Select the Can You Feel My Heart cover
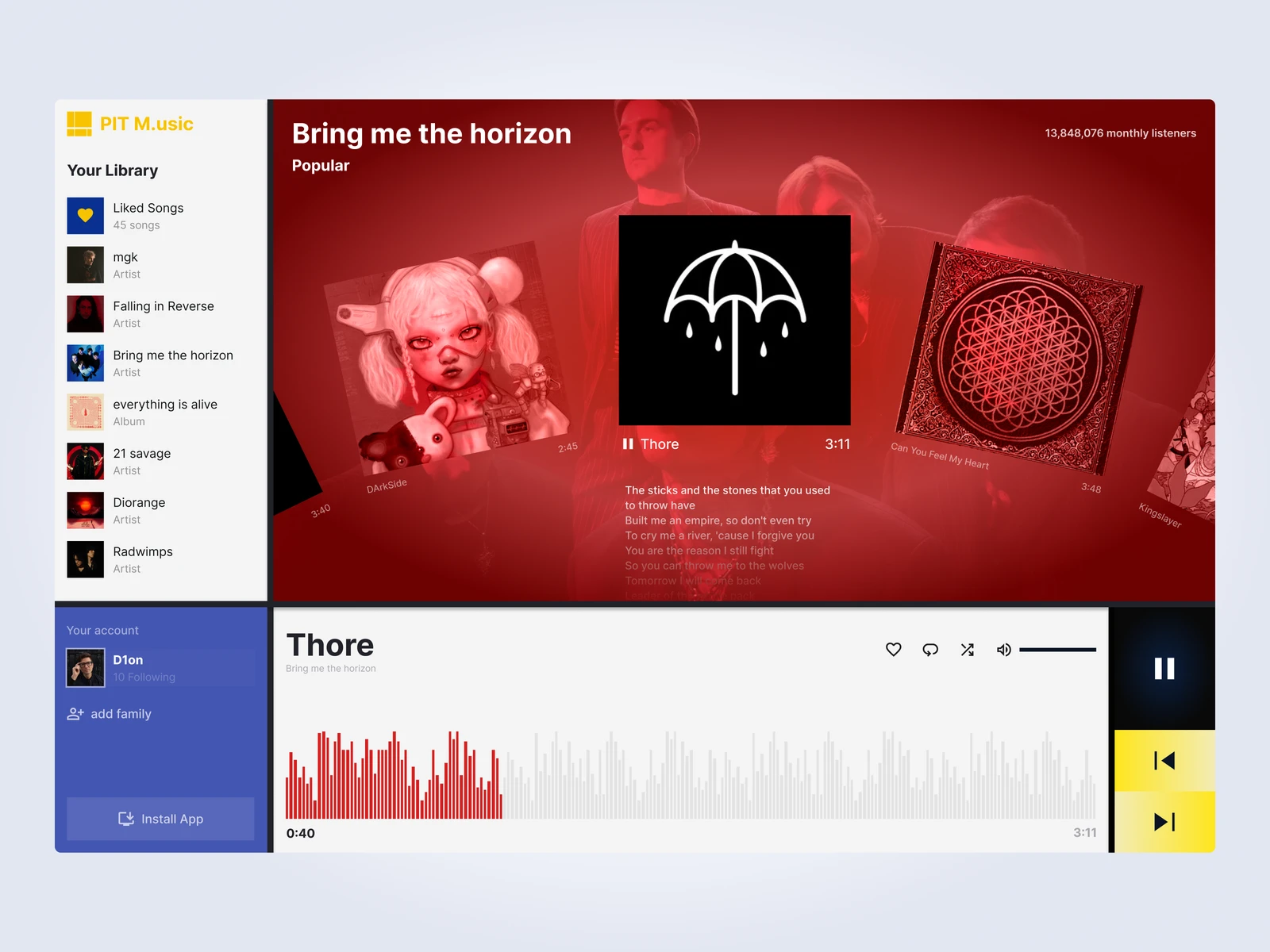 click(x=1020, y=357)
